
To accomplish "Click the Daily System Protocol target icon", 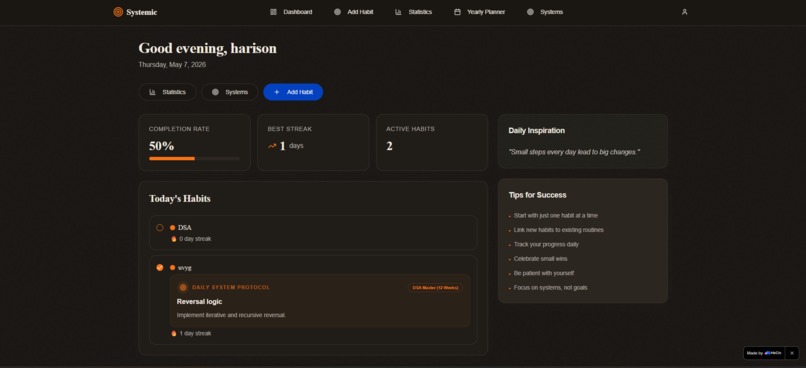I will point(183,287).
